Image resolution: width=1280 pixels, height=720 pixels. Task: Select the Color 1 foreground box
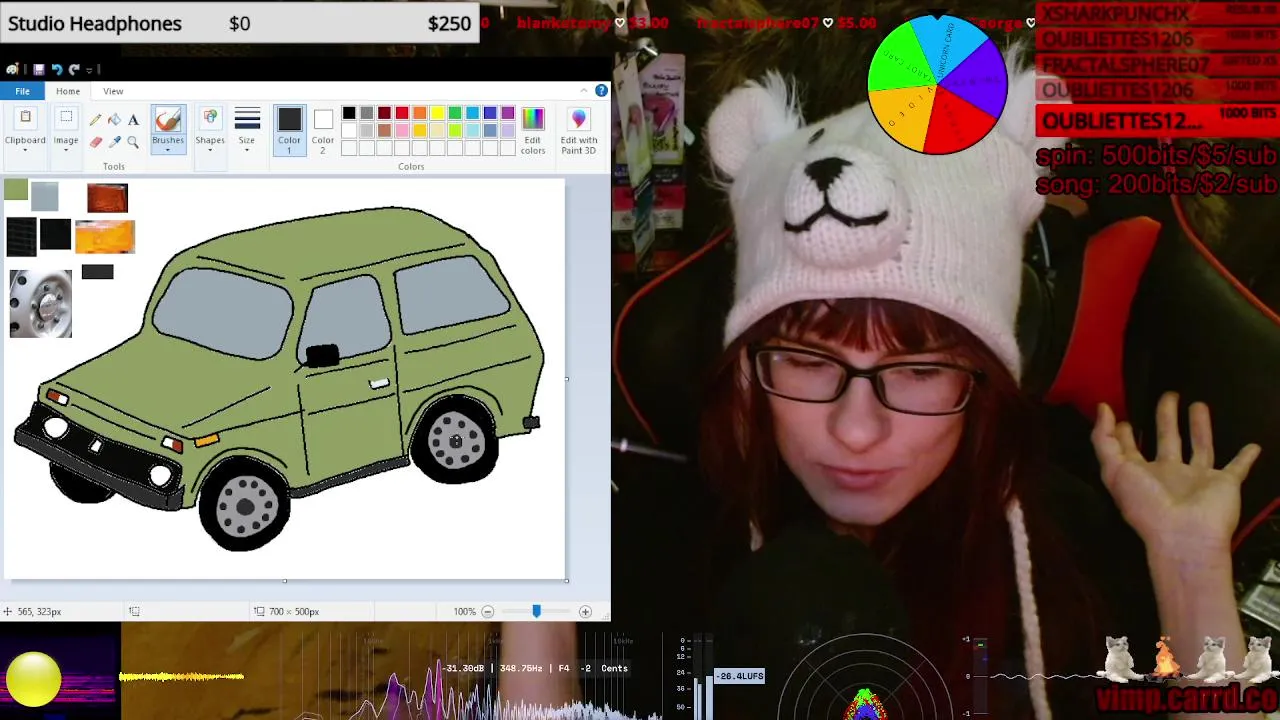pyautogui.click(x=289, y=130)
